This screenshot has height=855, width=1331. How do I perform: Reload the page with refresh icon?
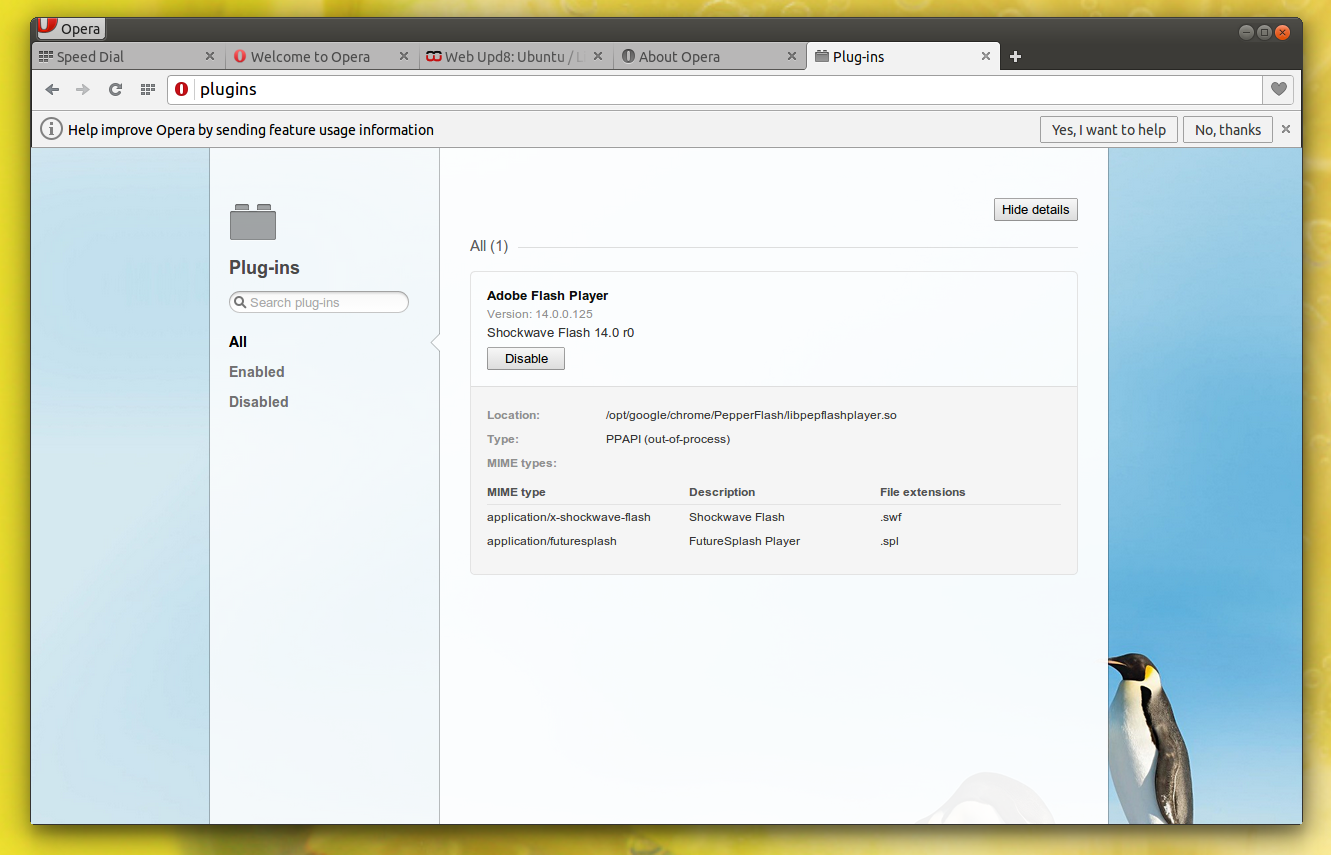115,89
